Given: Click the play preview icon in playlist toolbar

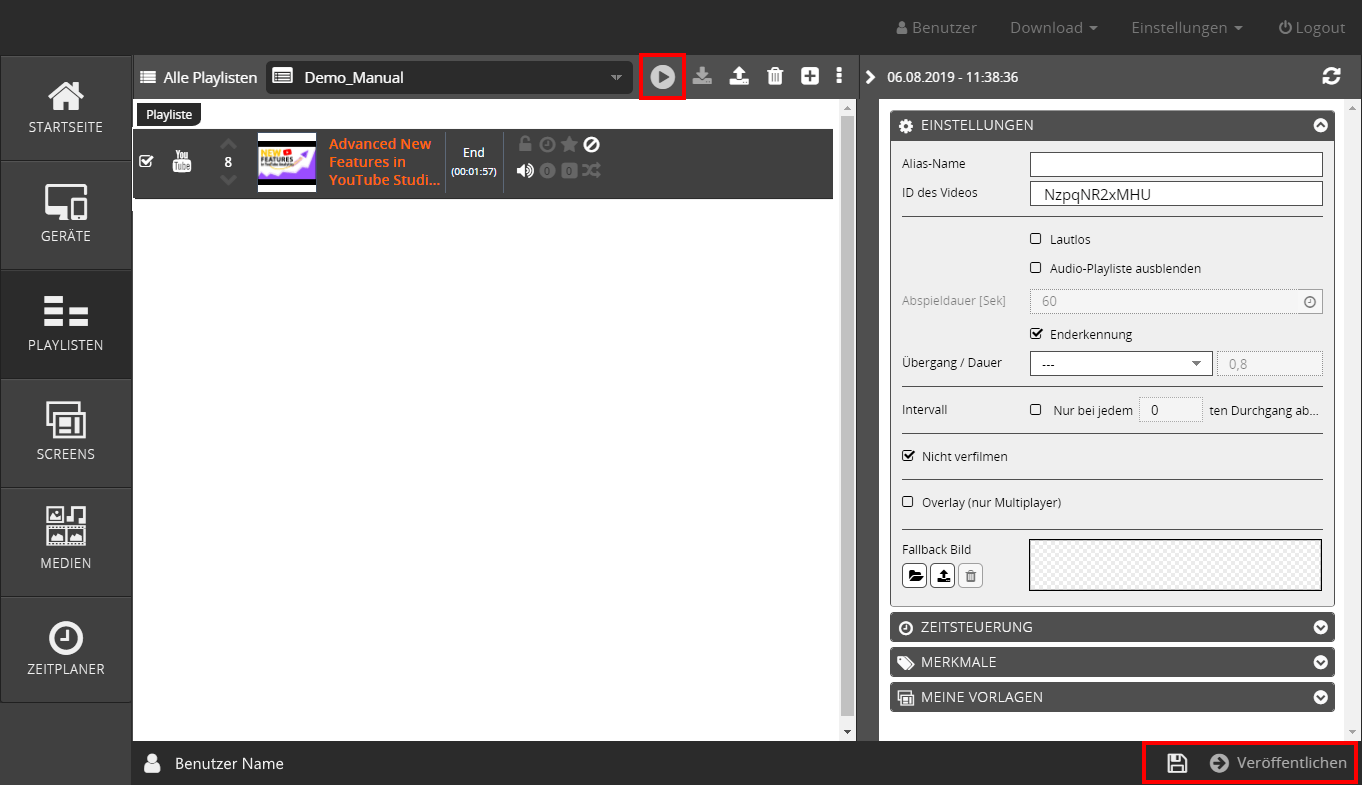Looking at the screenshot, I should (662, 77).
